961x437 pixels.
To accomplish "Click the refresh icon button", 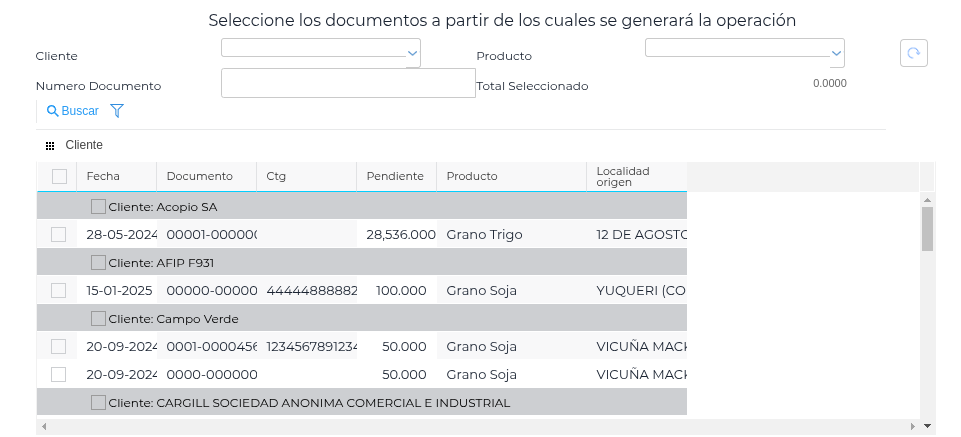I will [913, 53].
